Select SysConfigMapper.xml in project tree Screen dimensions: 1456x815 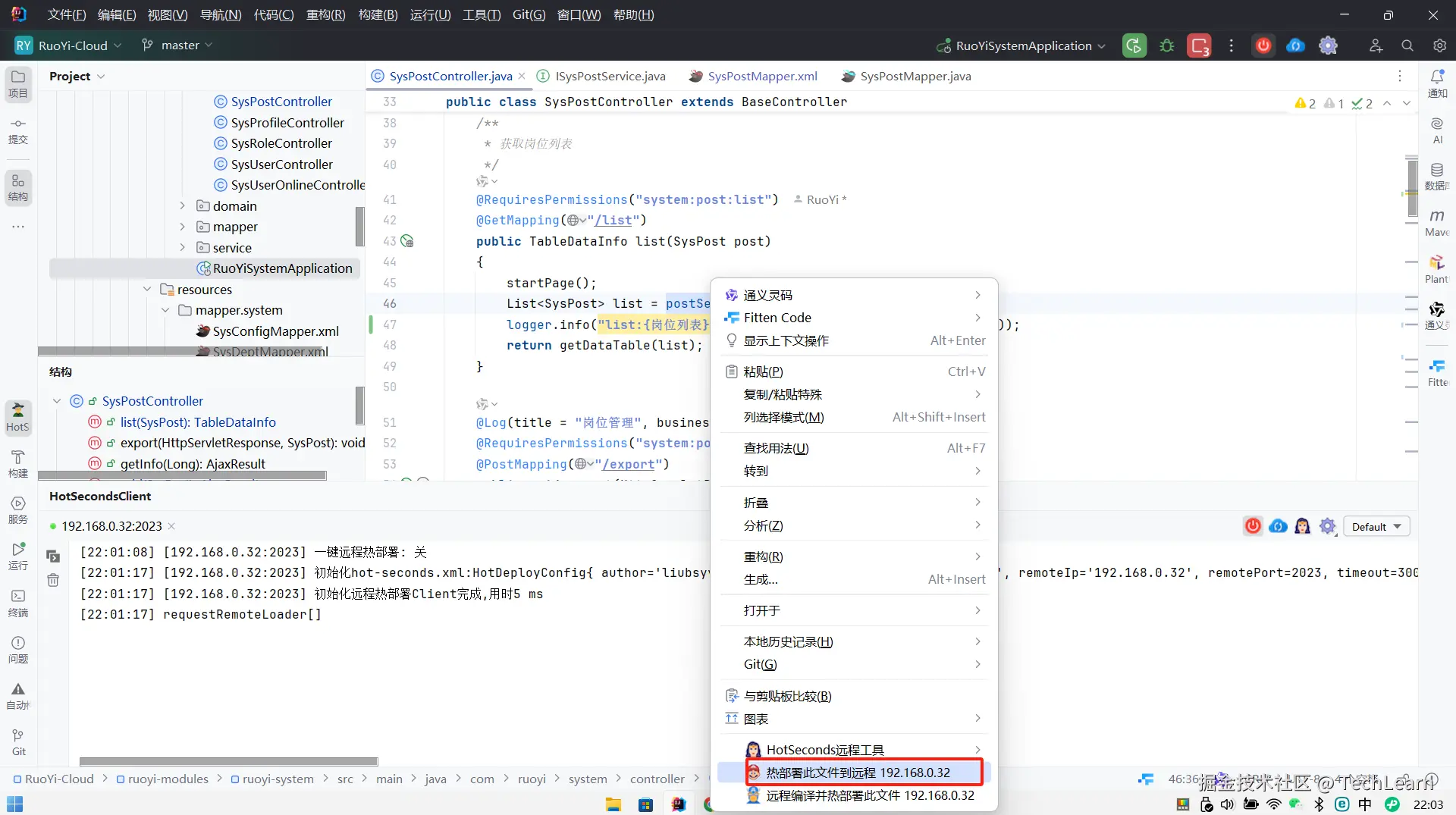point(275,331)
